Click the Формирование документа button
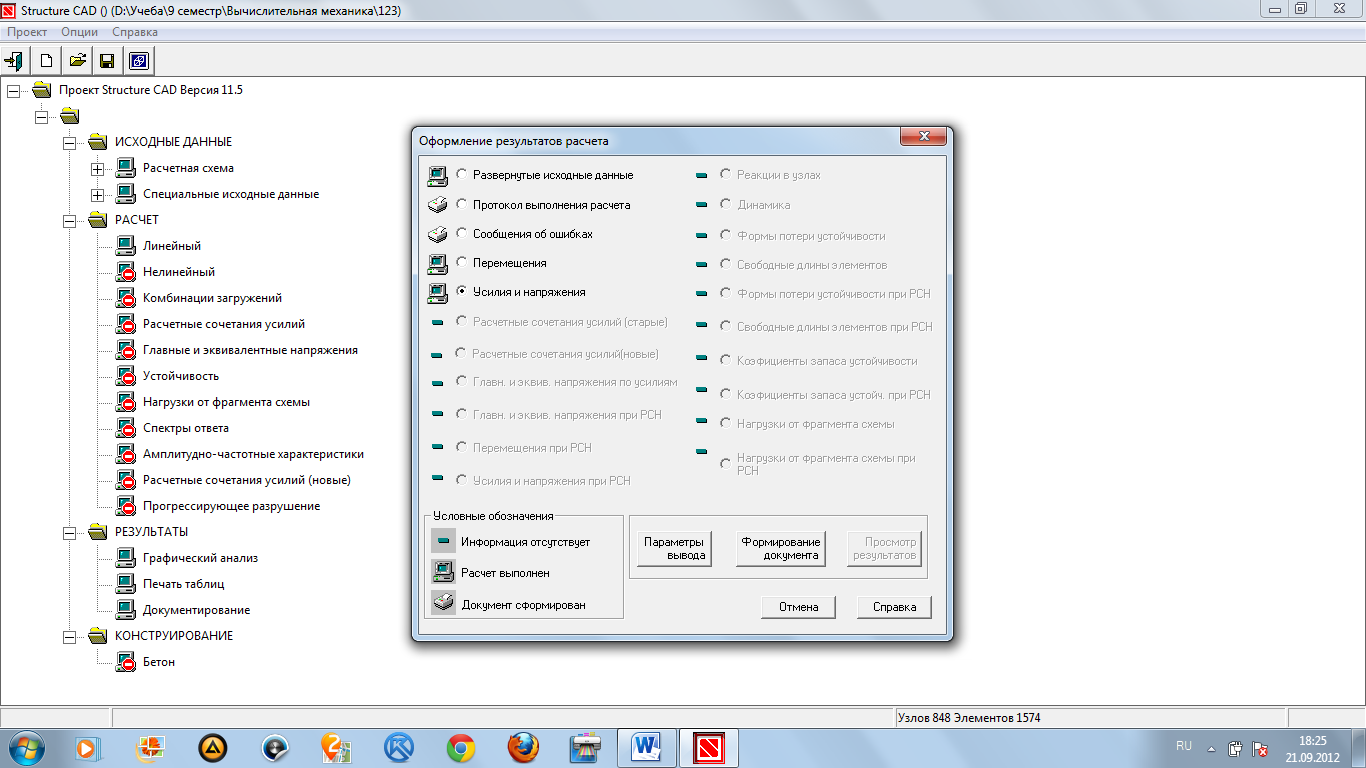1366x768 pixels. click(x=780, y=548)
